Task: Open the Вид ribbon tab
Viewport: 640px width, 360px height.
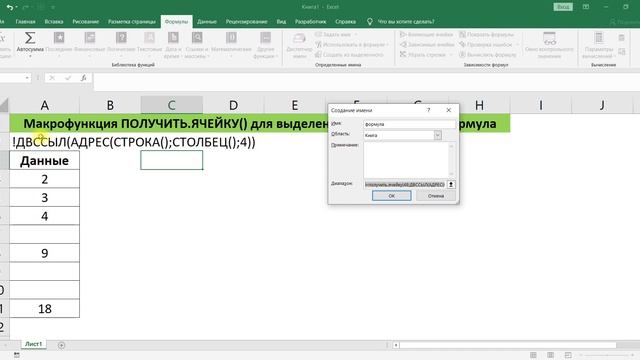Action: pyautogui.click(x=281, y=22)
